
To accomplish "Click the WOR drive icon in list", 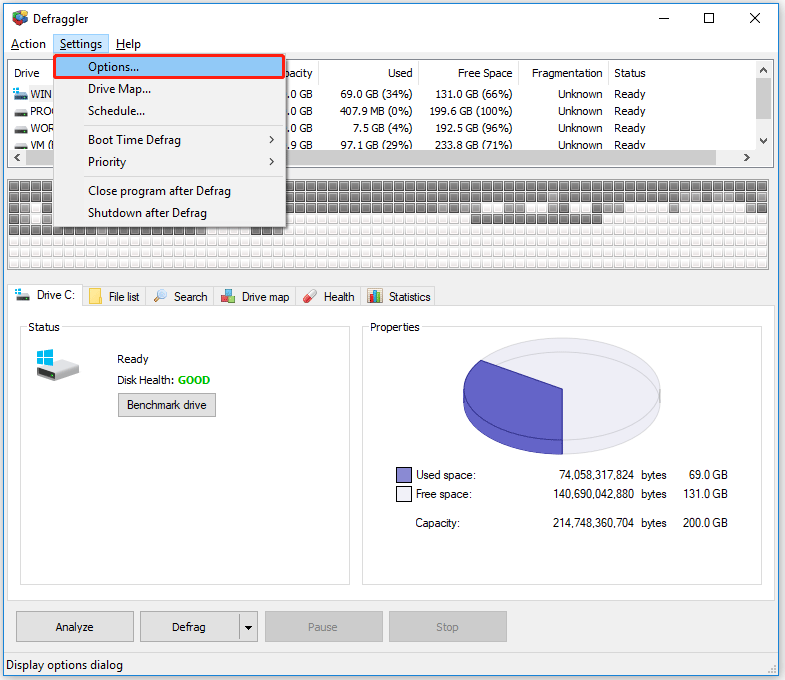I will pos(21,129).
